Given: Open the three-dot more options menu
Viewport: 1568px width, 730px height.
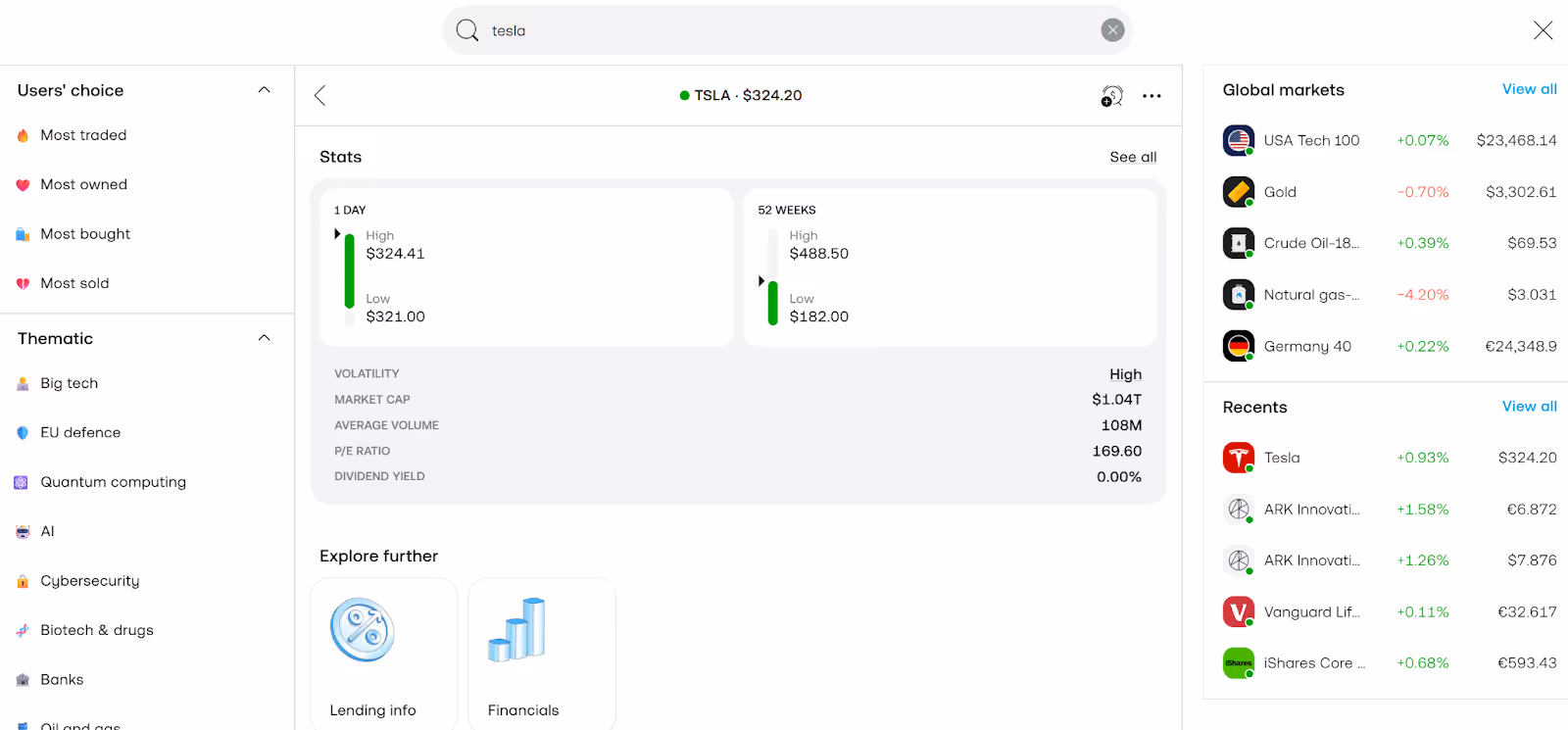Looking at the screenshot, I should (1151, 95).
